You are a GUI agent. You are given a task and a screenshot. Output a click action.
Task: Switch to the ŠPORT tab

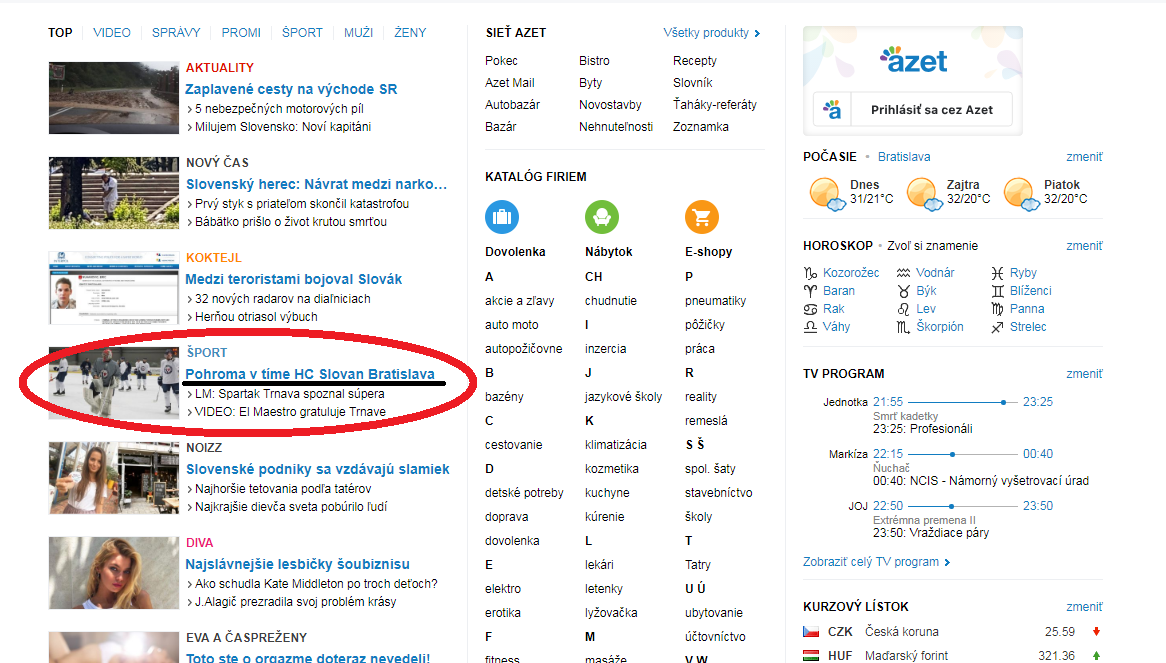click(302, 33)
